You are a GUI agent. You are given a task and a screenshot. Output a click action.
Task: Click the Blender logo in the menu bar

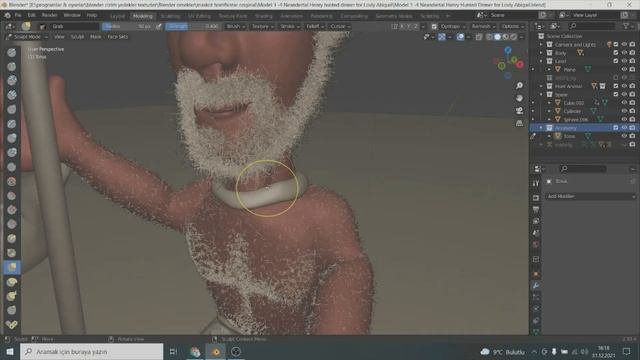tap(7, 15)
